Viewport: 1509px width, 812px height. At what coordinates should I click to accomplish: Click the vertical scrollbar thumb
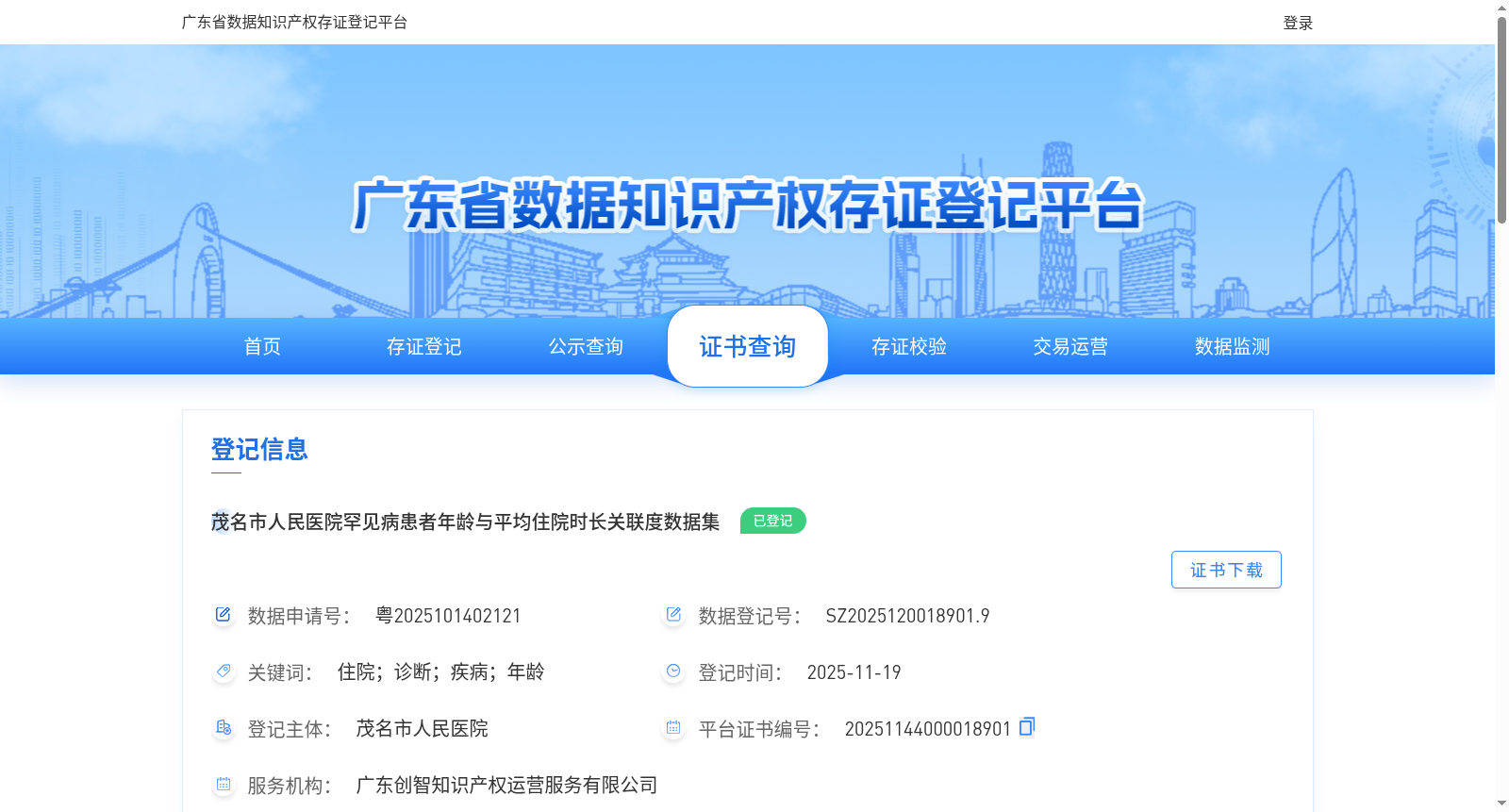click(1501, 119)
